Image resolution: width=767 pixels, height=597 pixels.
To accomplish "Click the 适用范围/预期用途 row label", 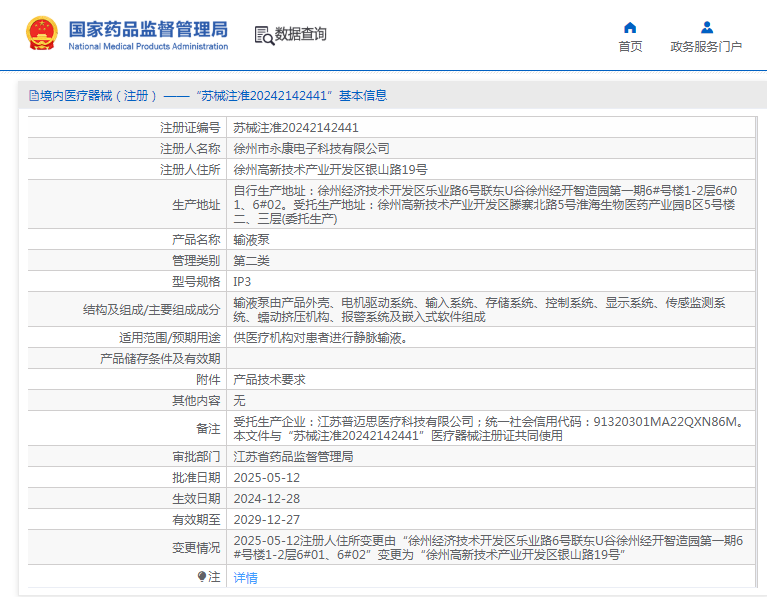I will click(x=170, y=338).
